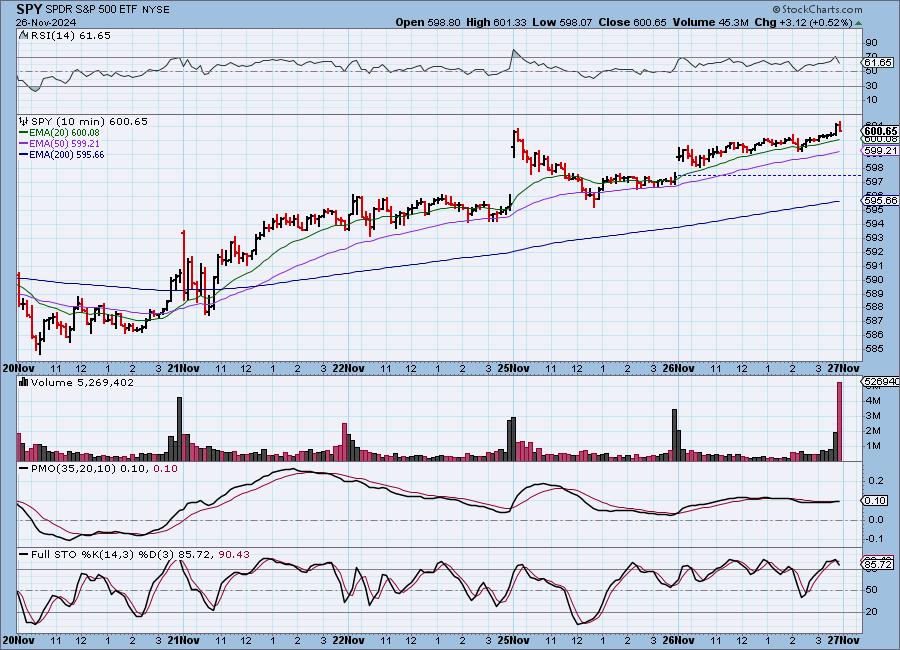Screen dimensions: 900x650
Task: Click the SPY (10 min) 600.65 legend
Action: pos(89,121)
